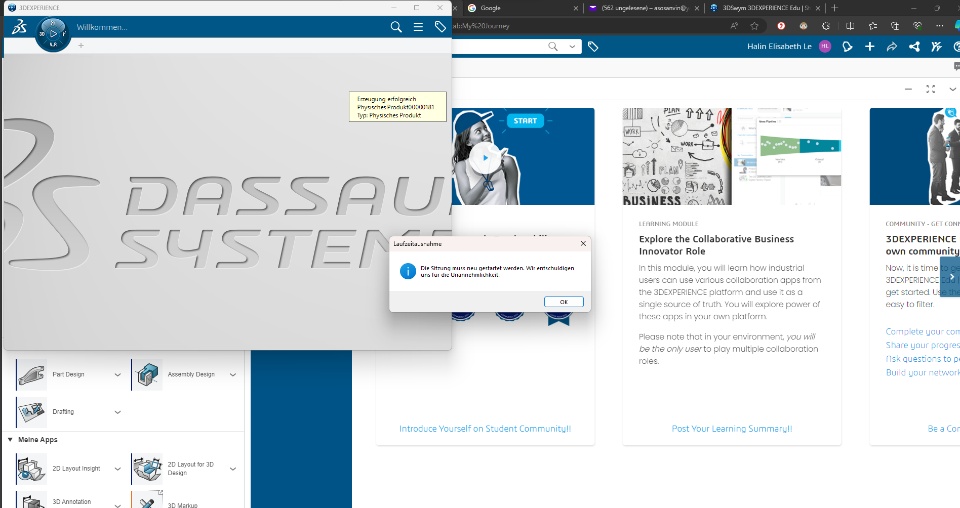The width and height of the screenshot is (960, 508).
Task: Close the Laufzeitausnahme error dialog
Action: pos(583,244)
